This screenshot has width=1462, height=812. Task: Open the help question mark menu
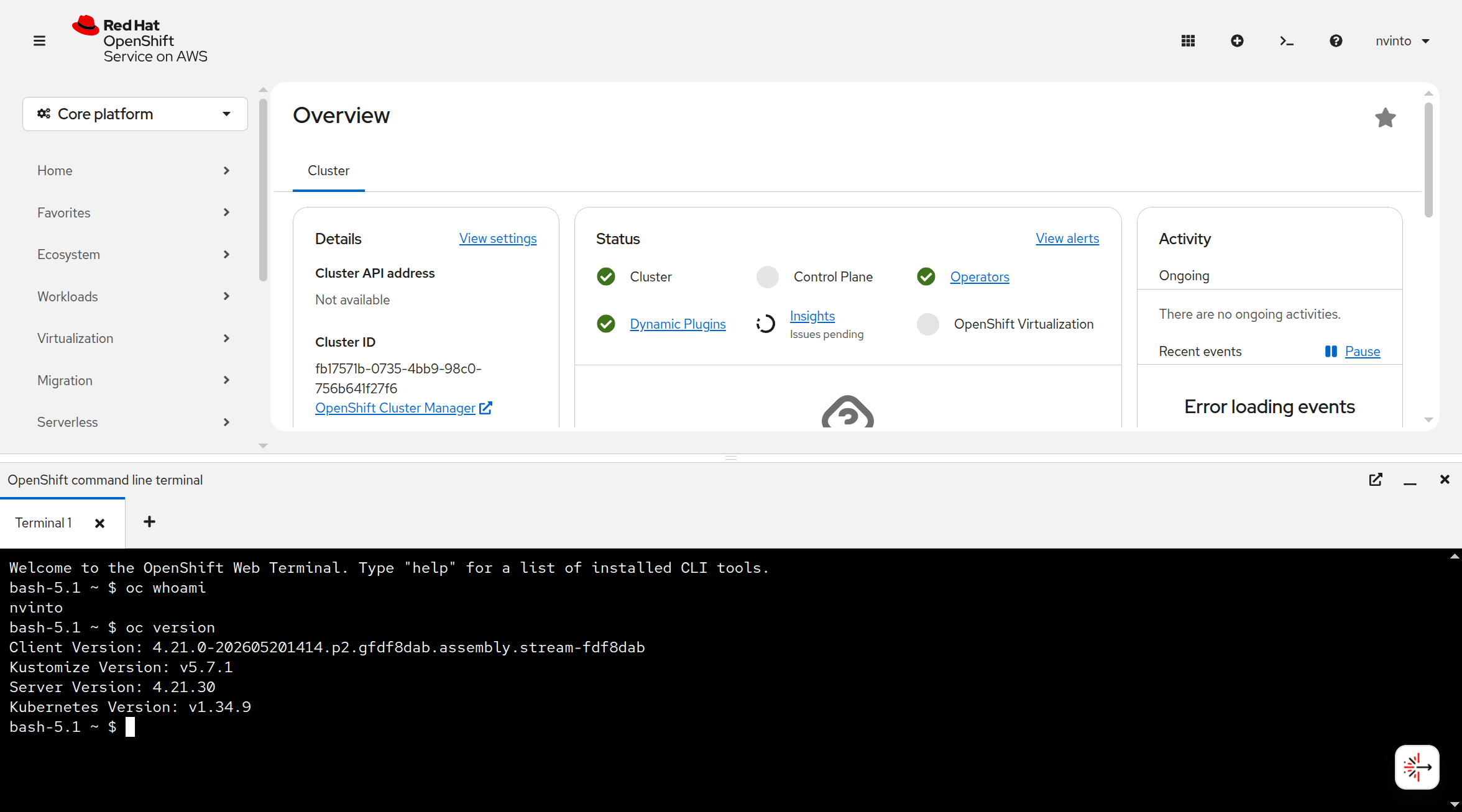pos(1336,41)
